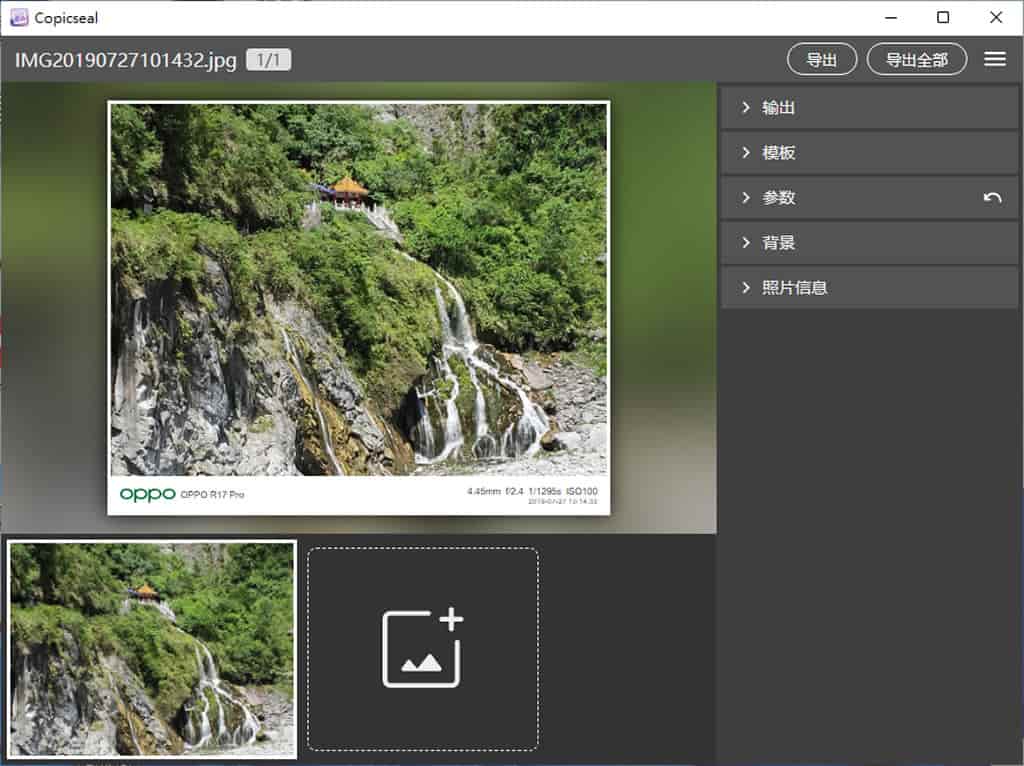
Task: Click the ISO100 exposure text in the watermark bar
Action: pyautogui.click(x=581, y=491)
